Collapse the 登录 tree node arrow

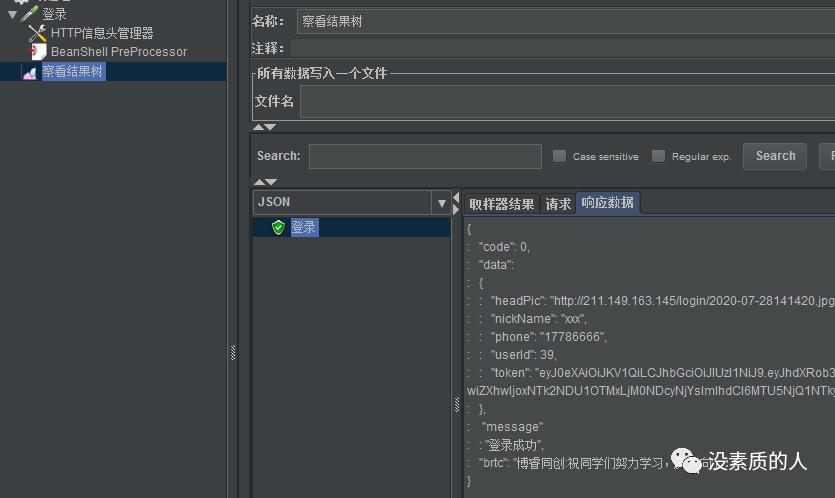point(13,14)
